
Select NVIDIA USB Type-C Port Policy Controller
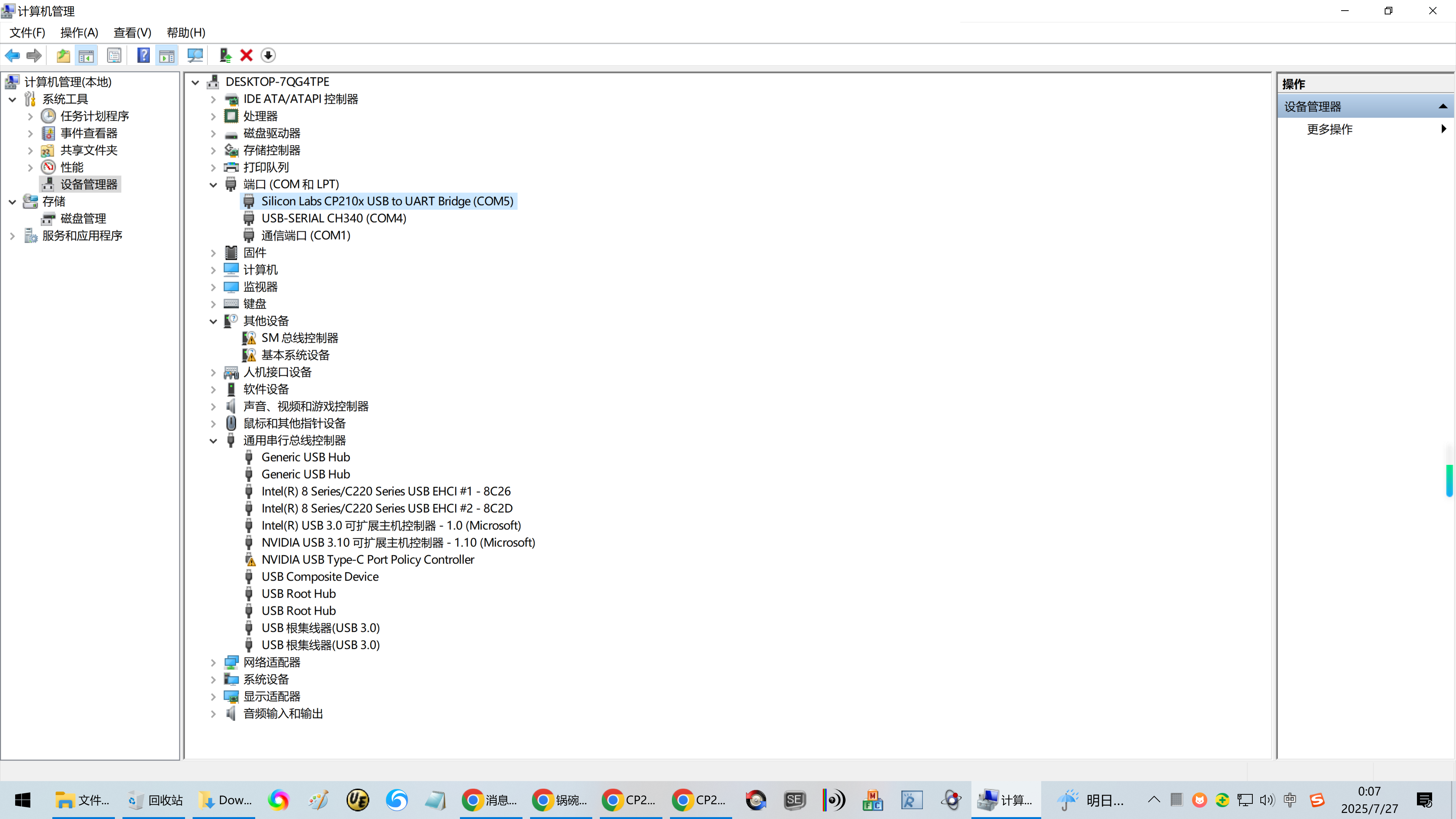368,560
